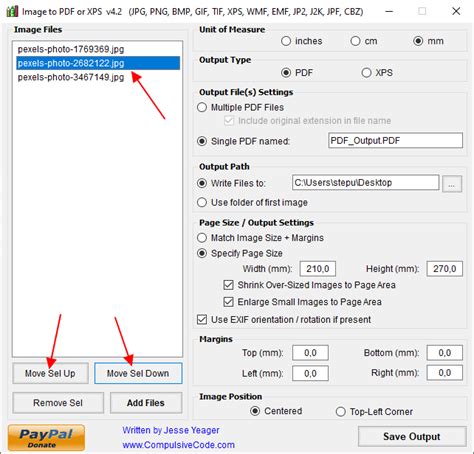
Task: Click the page Height (mm) field
Action: [x=445, y=269]
